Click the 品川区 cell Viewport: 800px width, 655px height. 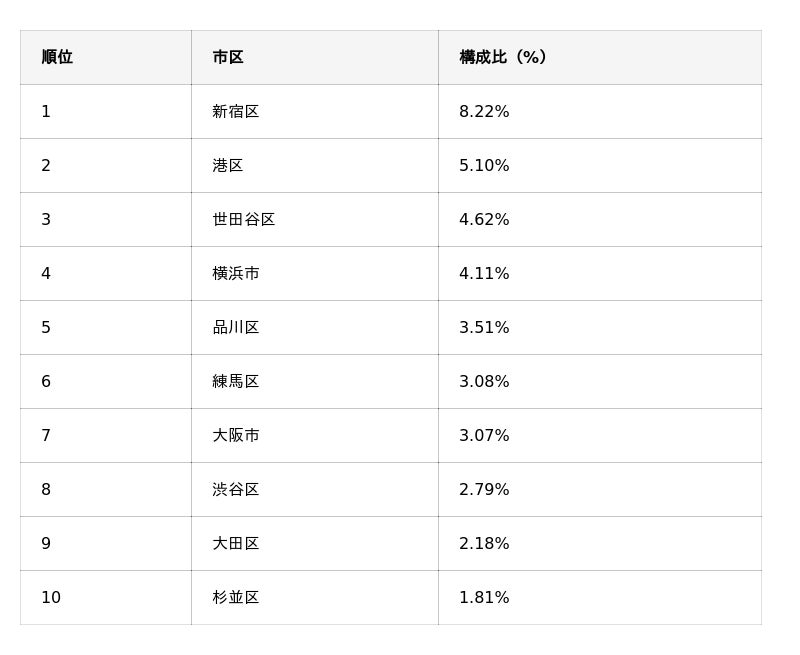click(x=236, y=328)
